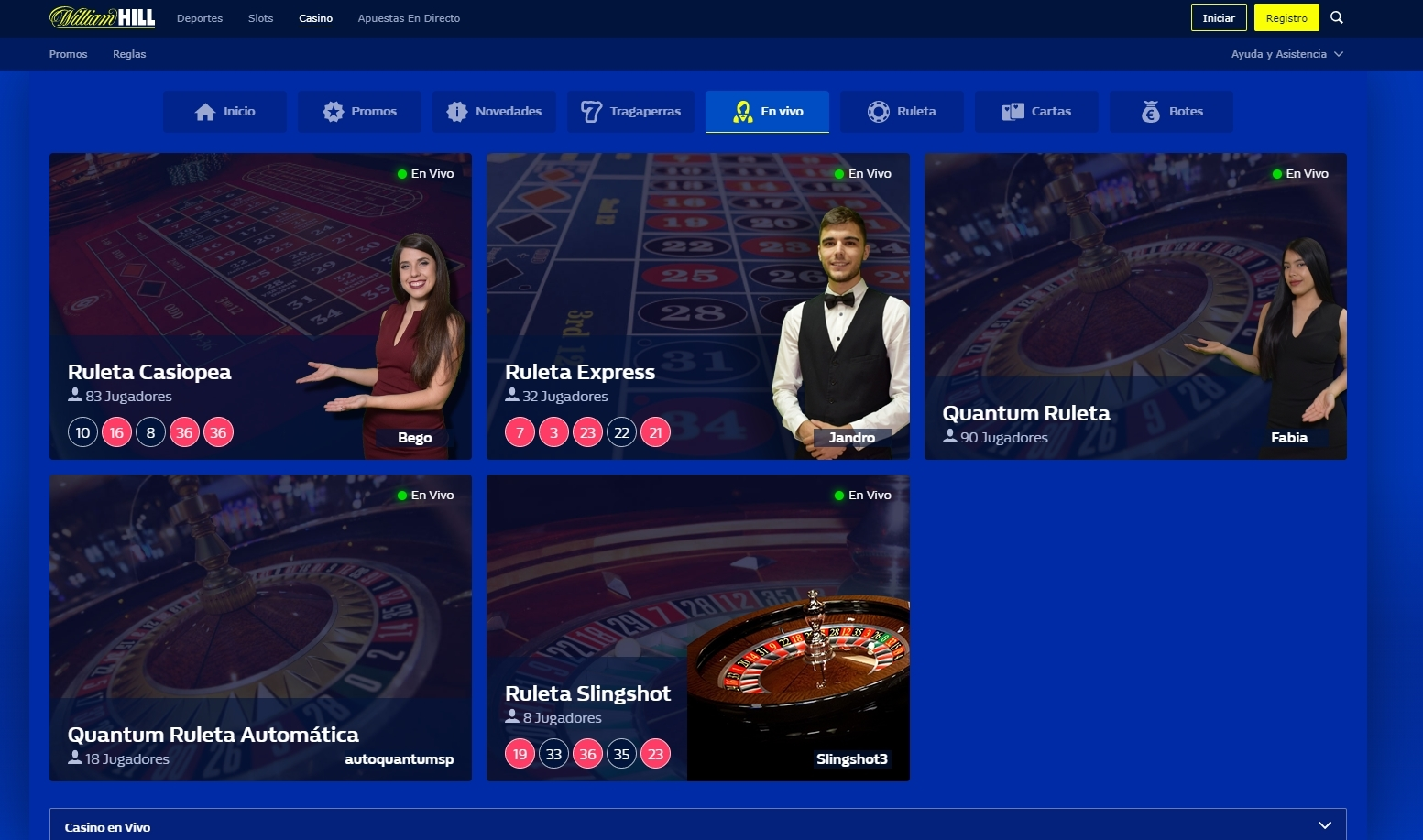Expand the Ayuda y Asistencia dropdown
The image size is (1423, 840).
point(1286,54)
